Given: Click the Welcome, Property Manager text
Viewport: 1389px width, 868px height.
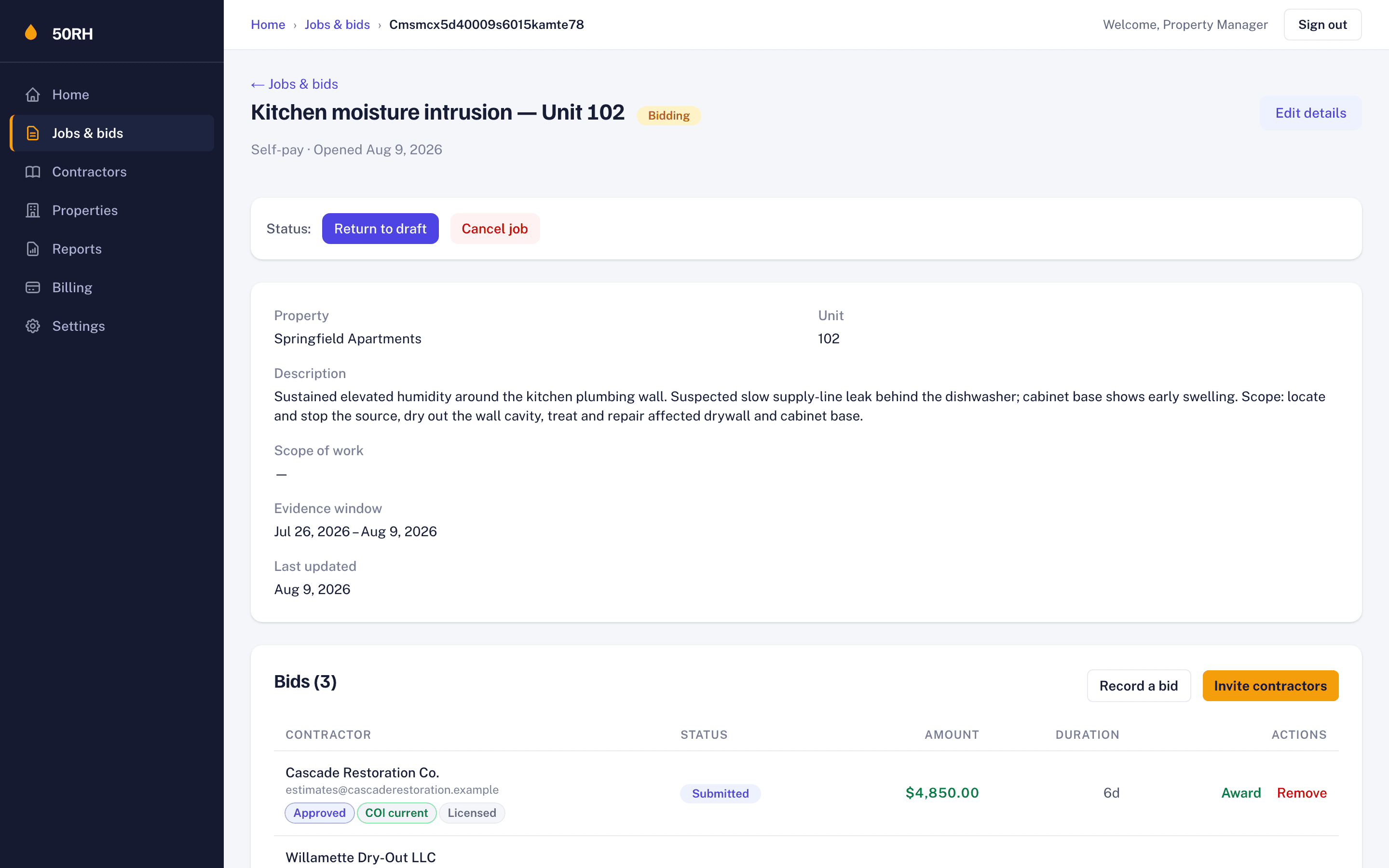Looking at the screenshot, I should point(1185,25).
